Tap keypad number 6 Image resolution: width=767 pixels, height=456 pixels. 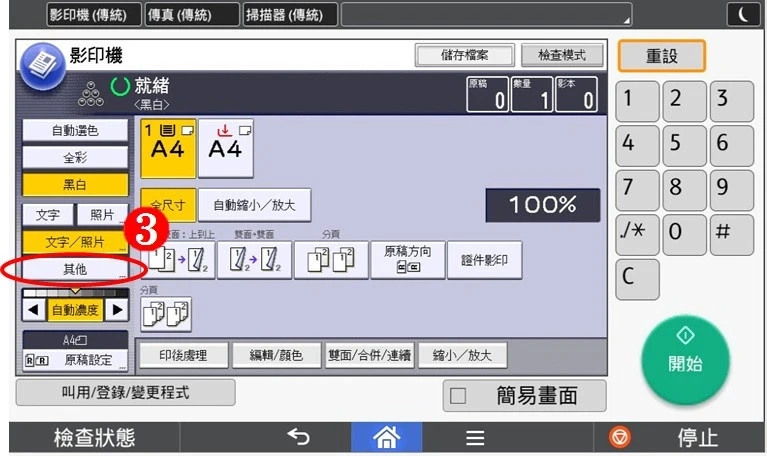coord(732,146)
